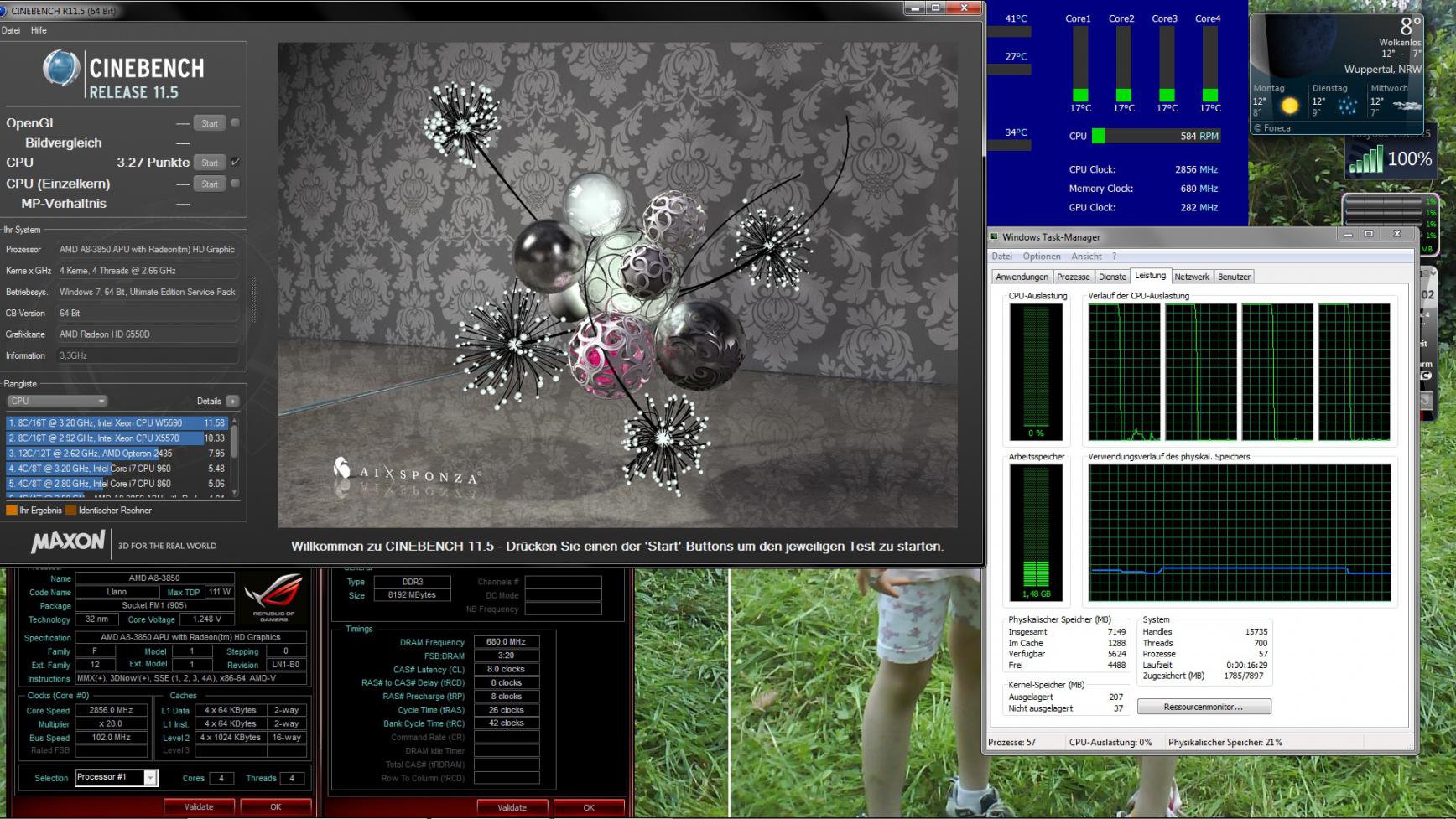The width and height of the screenshot is (1456, 819).
Task: Click the Bus Speed 102.0 MHz value
Action: [111, 738]
